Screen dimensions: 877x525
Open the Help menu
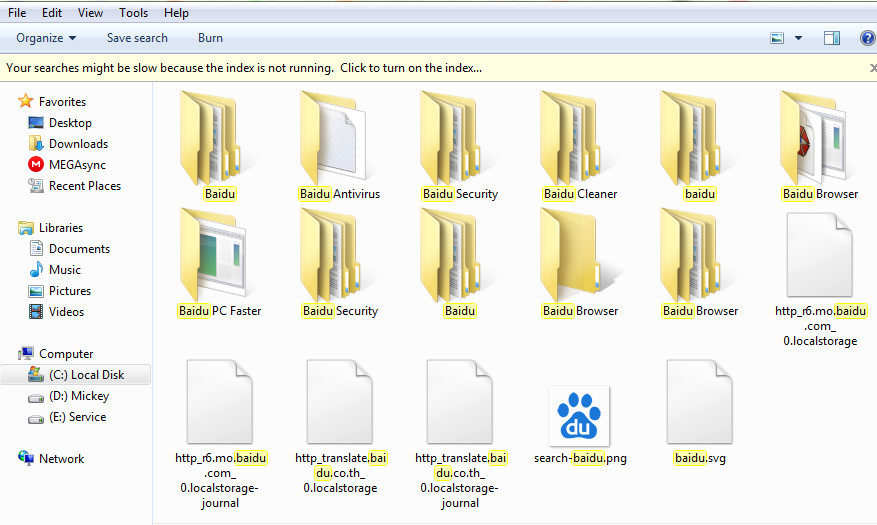click(x=176, y=13)
